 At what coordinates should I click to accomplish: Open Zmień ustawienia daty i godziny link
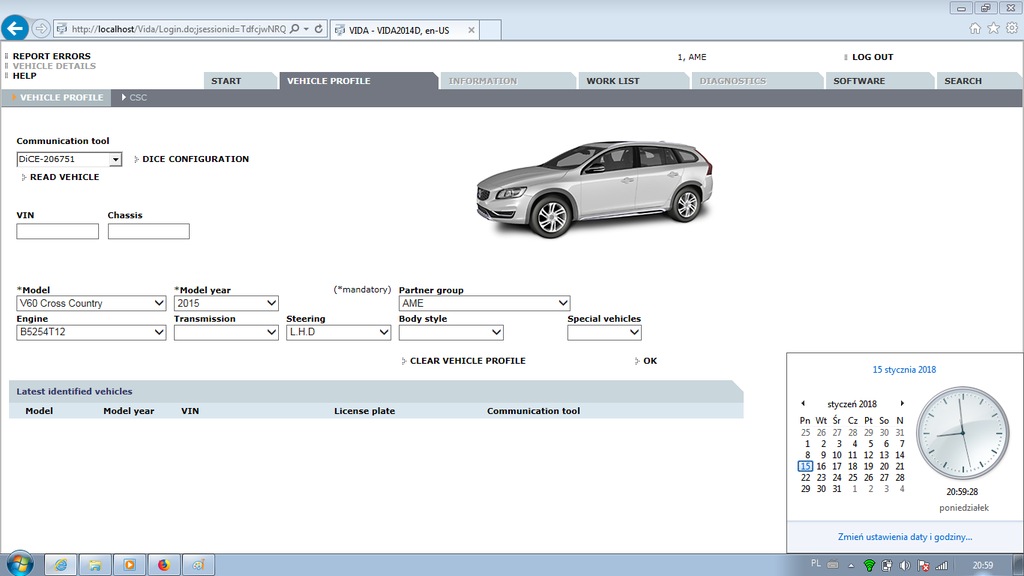point(903,536)
